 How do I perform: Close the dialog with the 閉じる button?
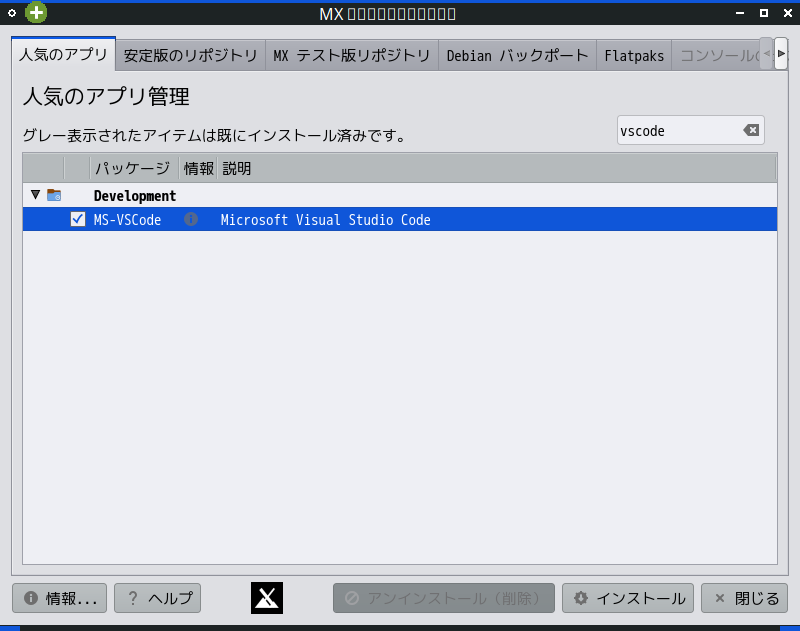click(x=744, y=598)
